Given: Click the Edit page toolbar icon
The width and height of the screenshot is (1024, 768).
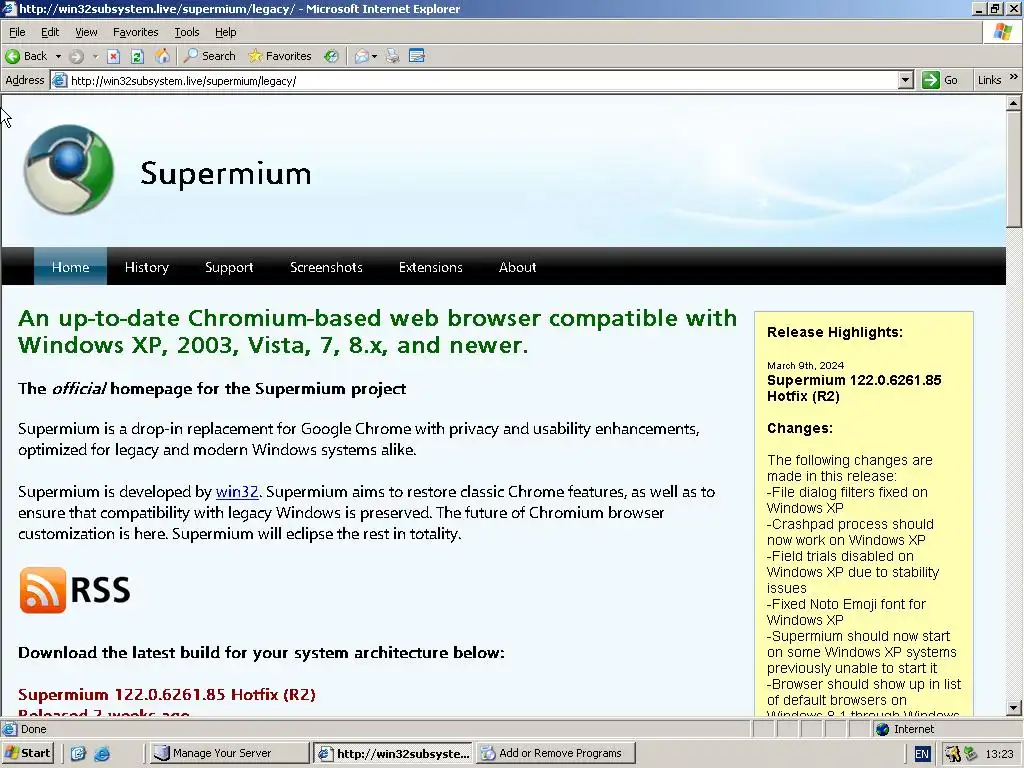Looking at the screenshot, I should [x=417, y=56].
